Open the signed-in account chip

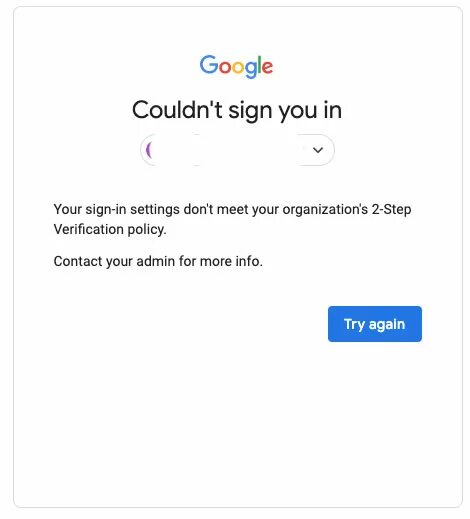(x=237, y=150)
